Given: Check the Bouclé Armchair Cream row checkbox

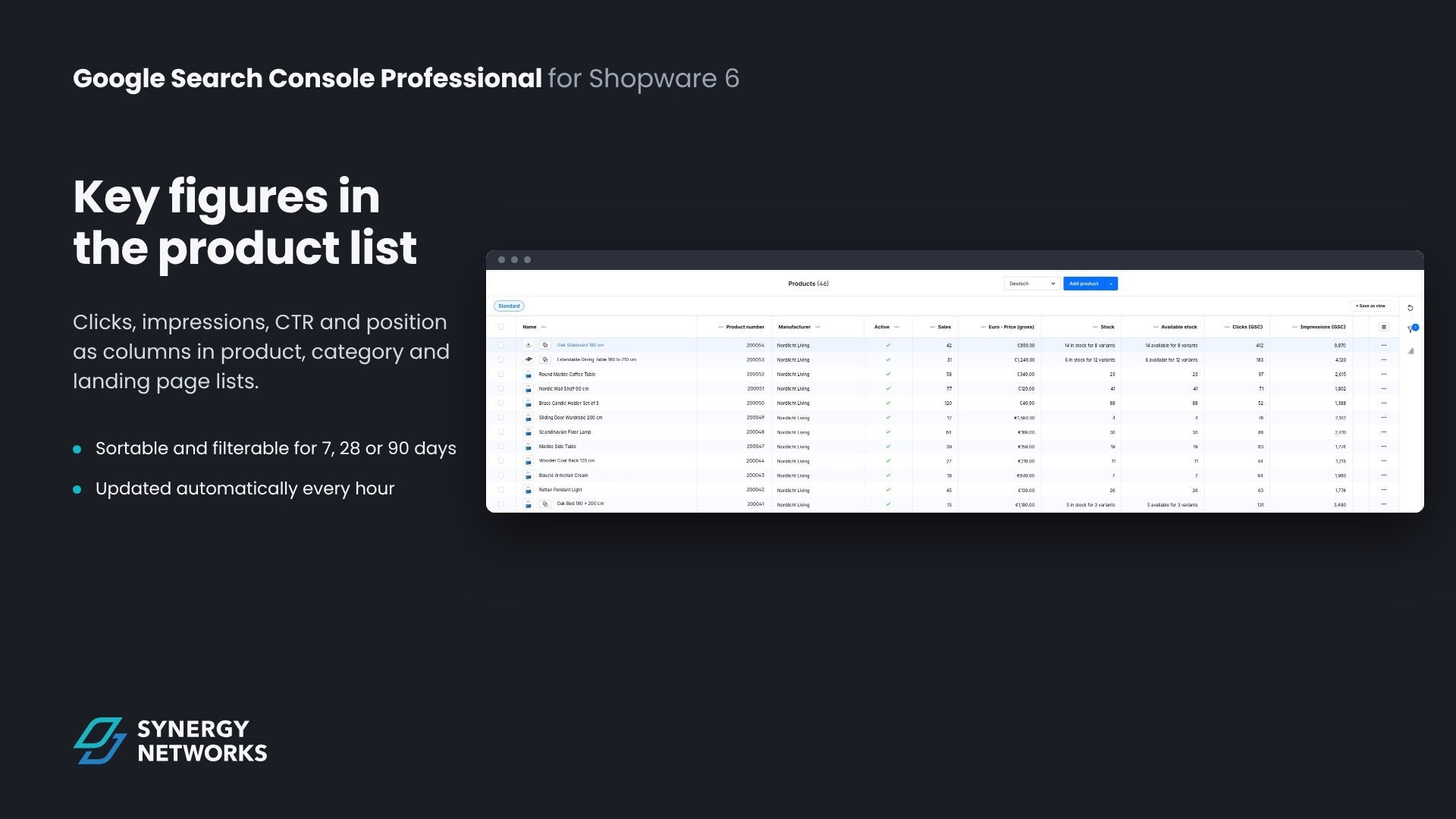Looking at the screenshot, I should pyautogui.click(x=500, y=475).
